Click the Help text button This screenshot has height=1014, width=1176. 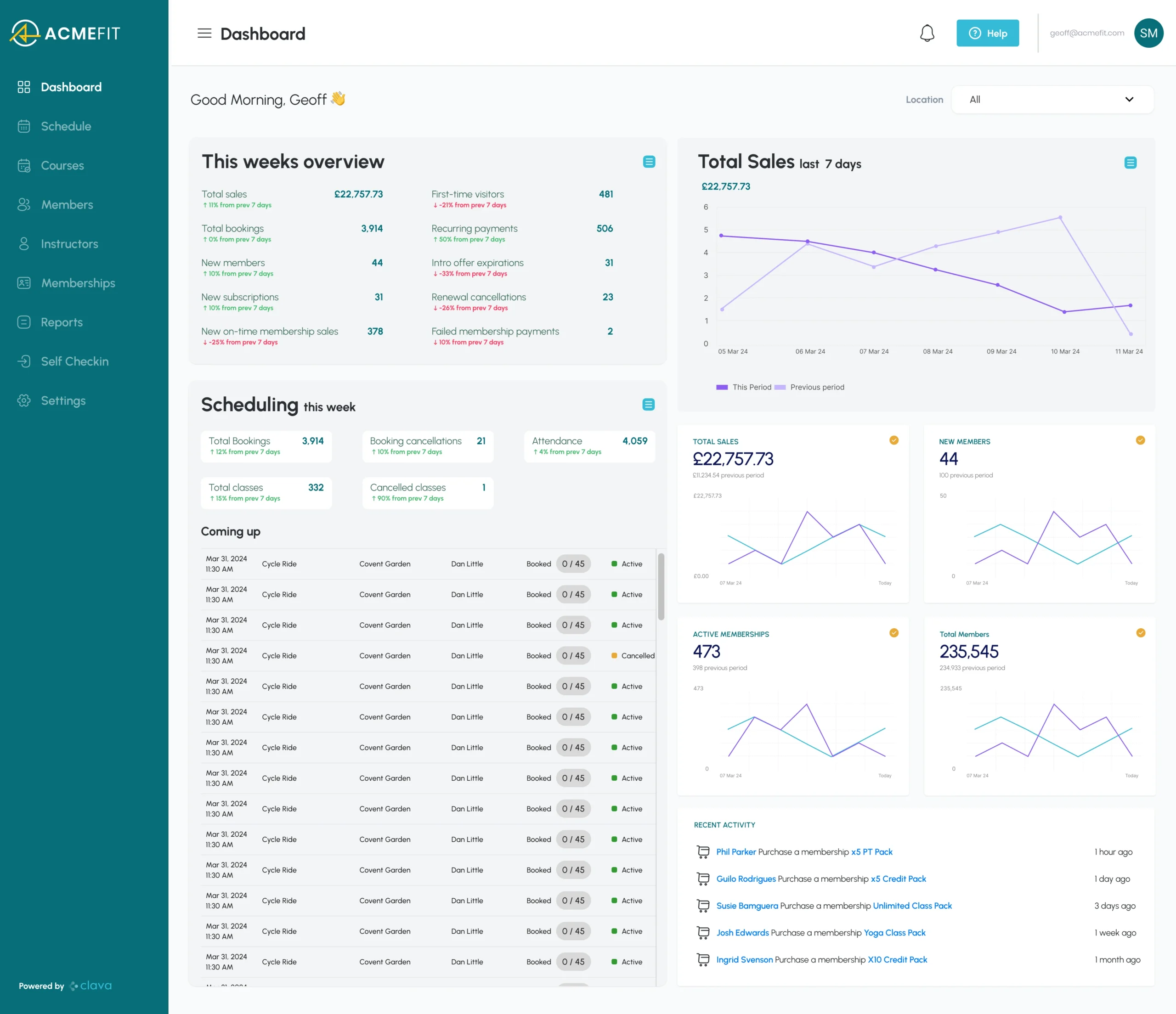coord(989,32)
